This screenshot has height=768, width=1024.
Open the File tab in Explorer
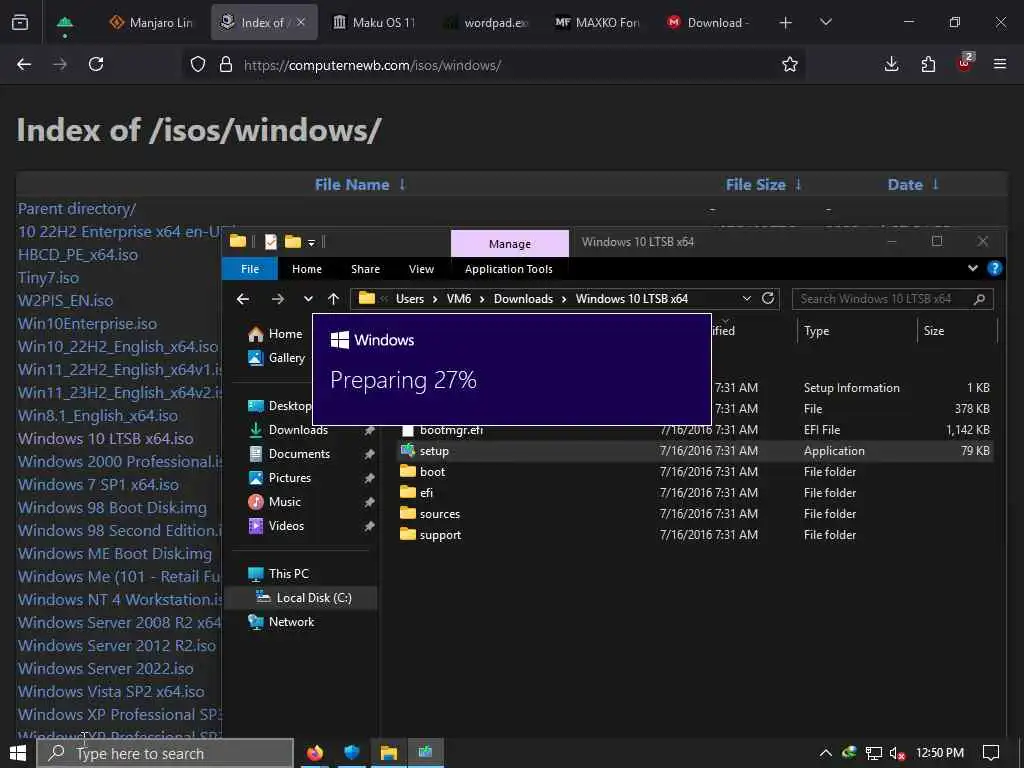tap(250, 269)
